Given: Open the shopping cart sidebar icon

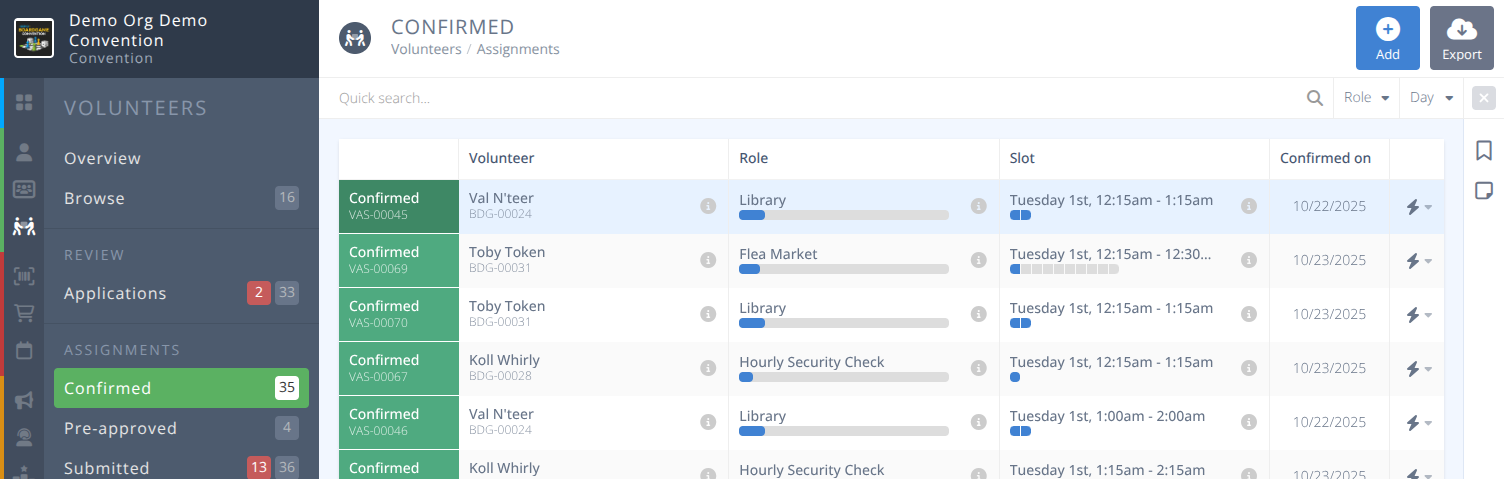Looking at the screenshot, I should tap(24, 314).
